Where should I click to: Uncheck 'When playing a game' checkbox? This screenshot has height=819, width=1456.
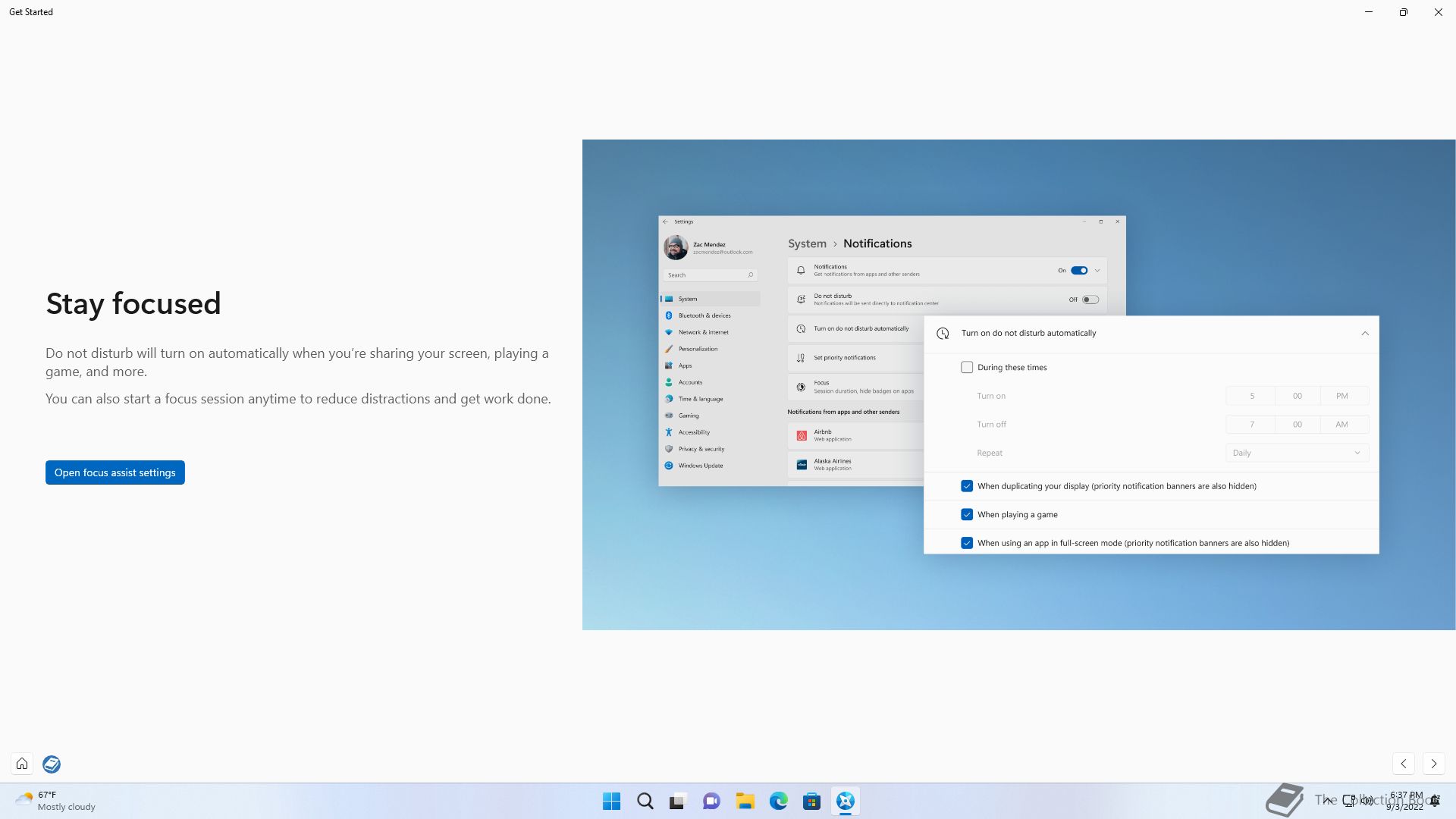[967, 514]
